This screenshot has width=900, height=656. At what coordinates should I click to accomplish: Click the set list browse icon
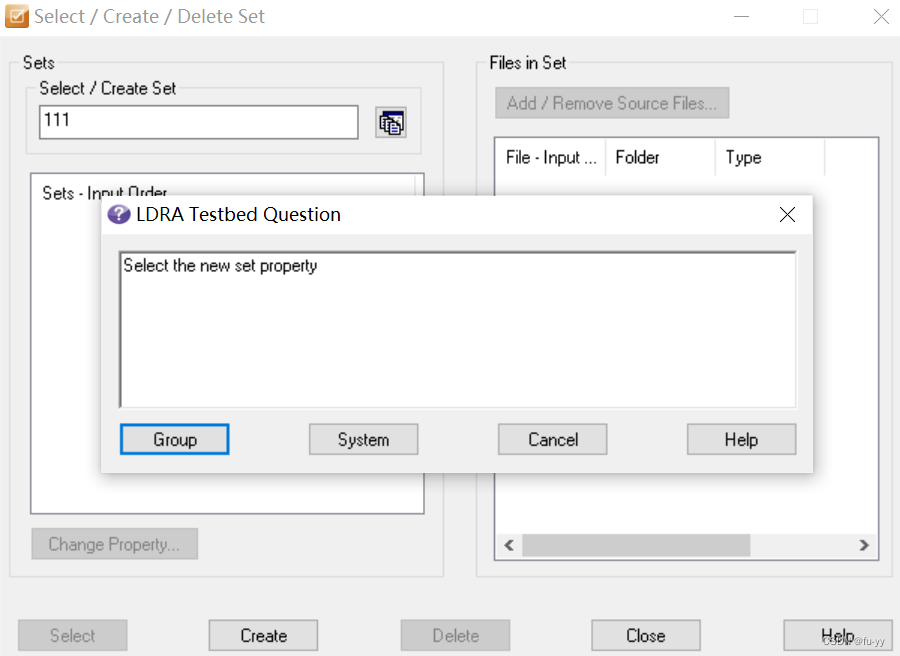click(x=390, y=123)
